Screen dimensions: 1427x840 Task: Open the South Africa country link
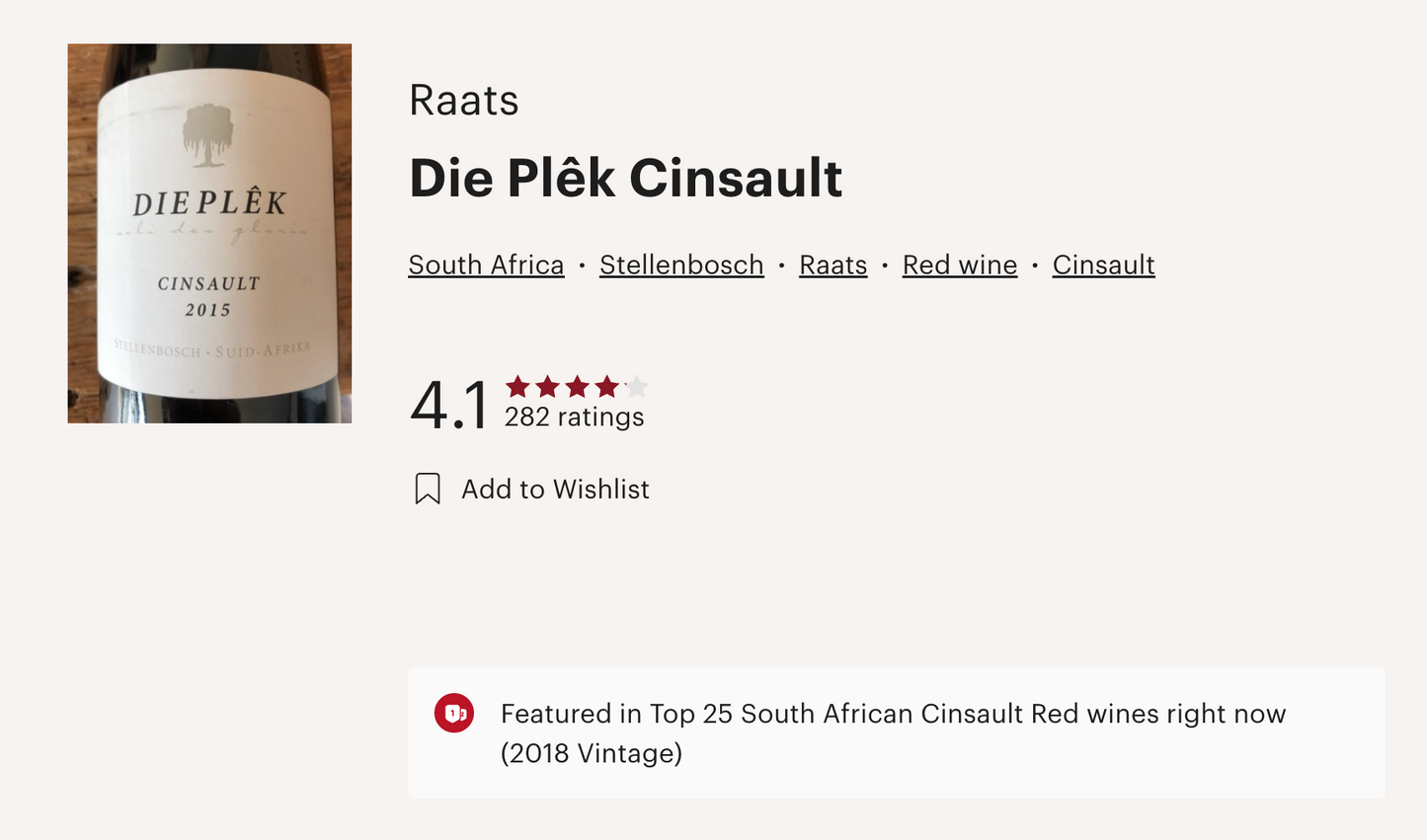[486, 265]
